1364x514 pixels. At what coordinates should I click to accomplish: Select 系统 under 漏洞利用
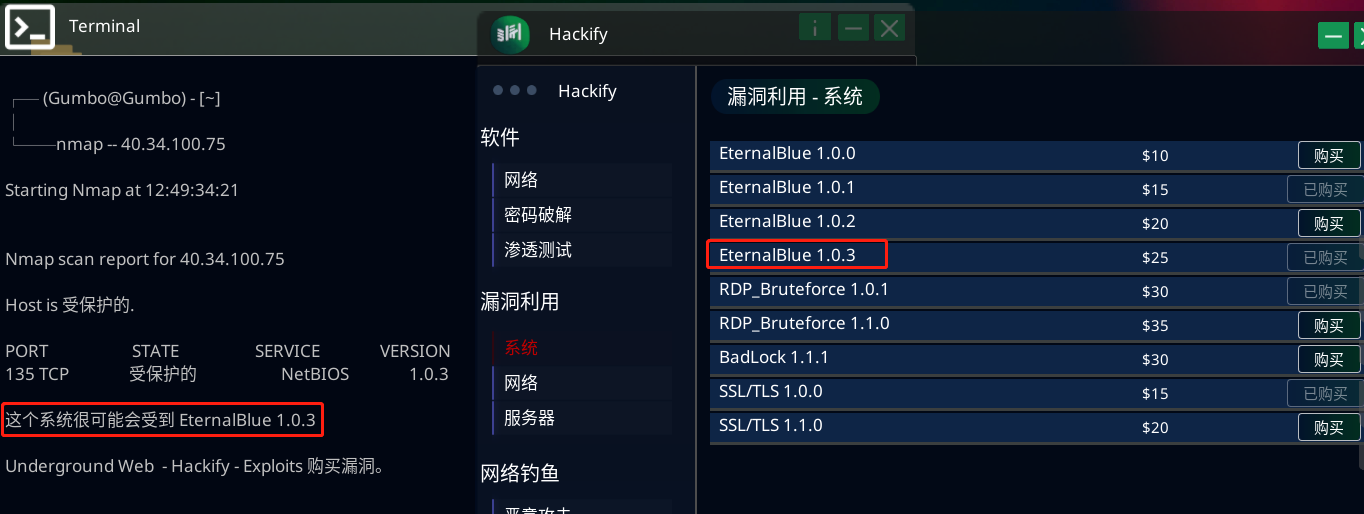coord(521,348)
